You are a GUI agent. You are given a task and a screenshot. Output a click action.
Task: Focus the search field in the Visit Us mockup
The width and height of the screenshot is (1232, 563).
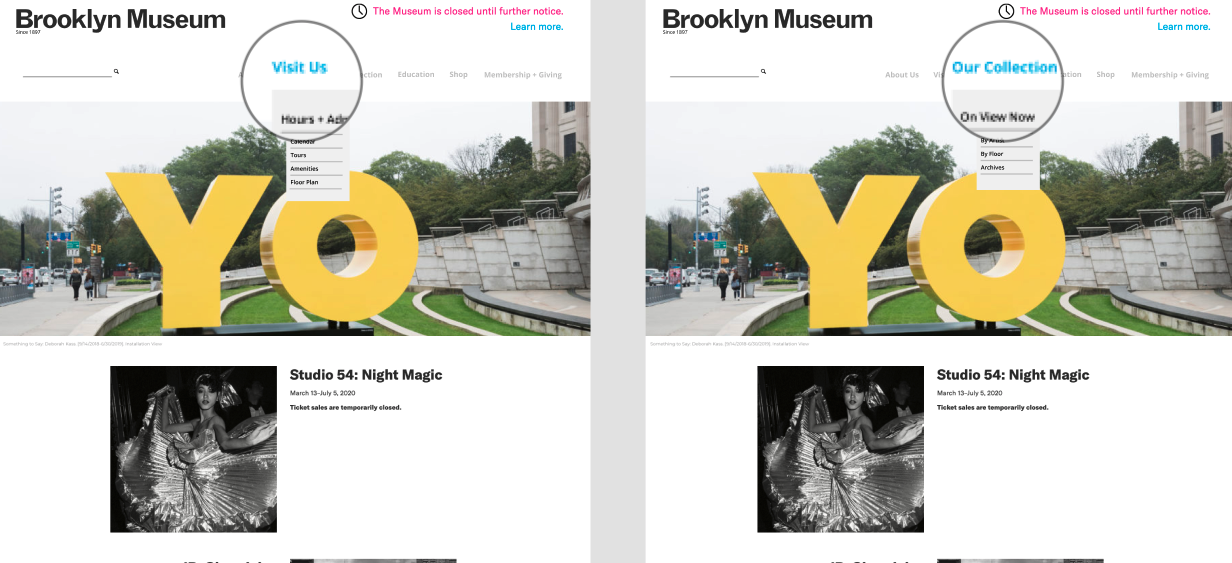[x=67, y=72]
